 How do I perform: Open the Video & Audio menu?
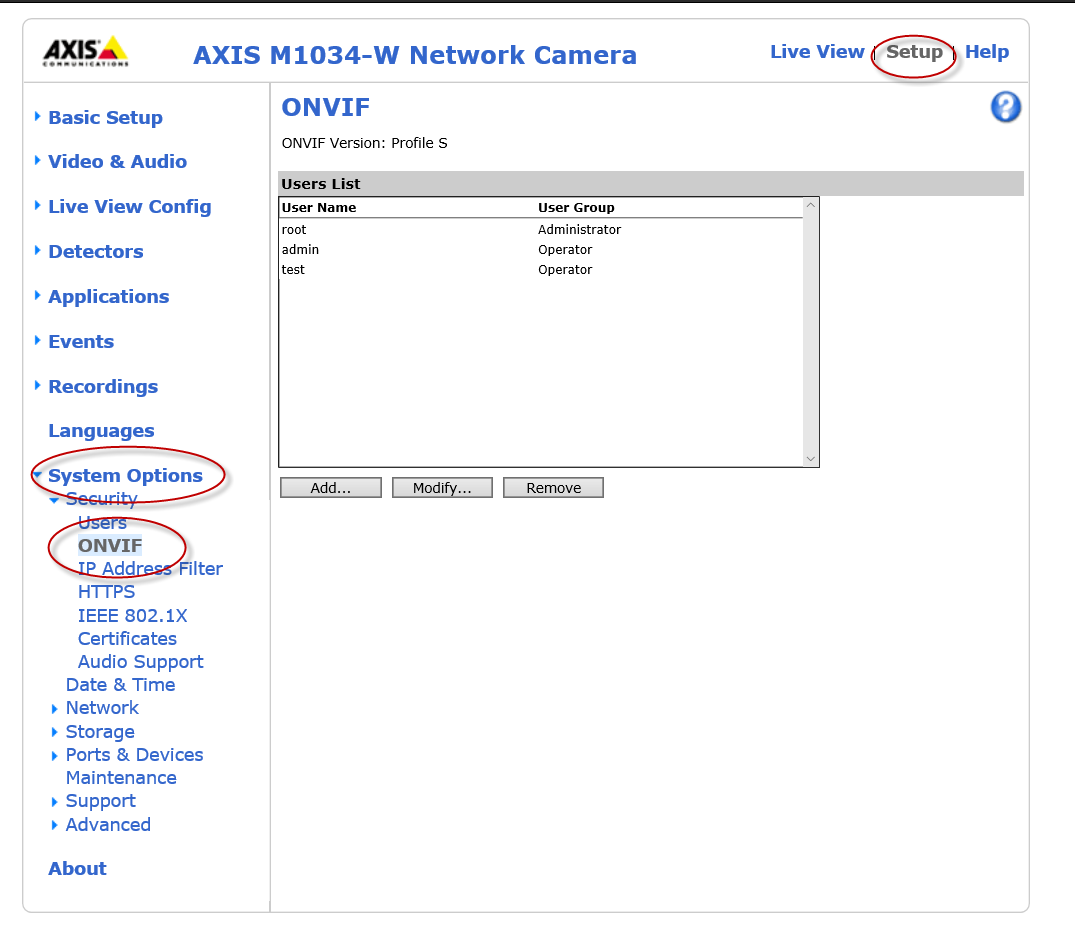117,161
